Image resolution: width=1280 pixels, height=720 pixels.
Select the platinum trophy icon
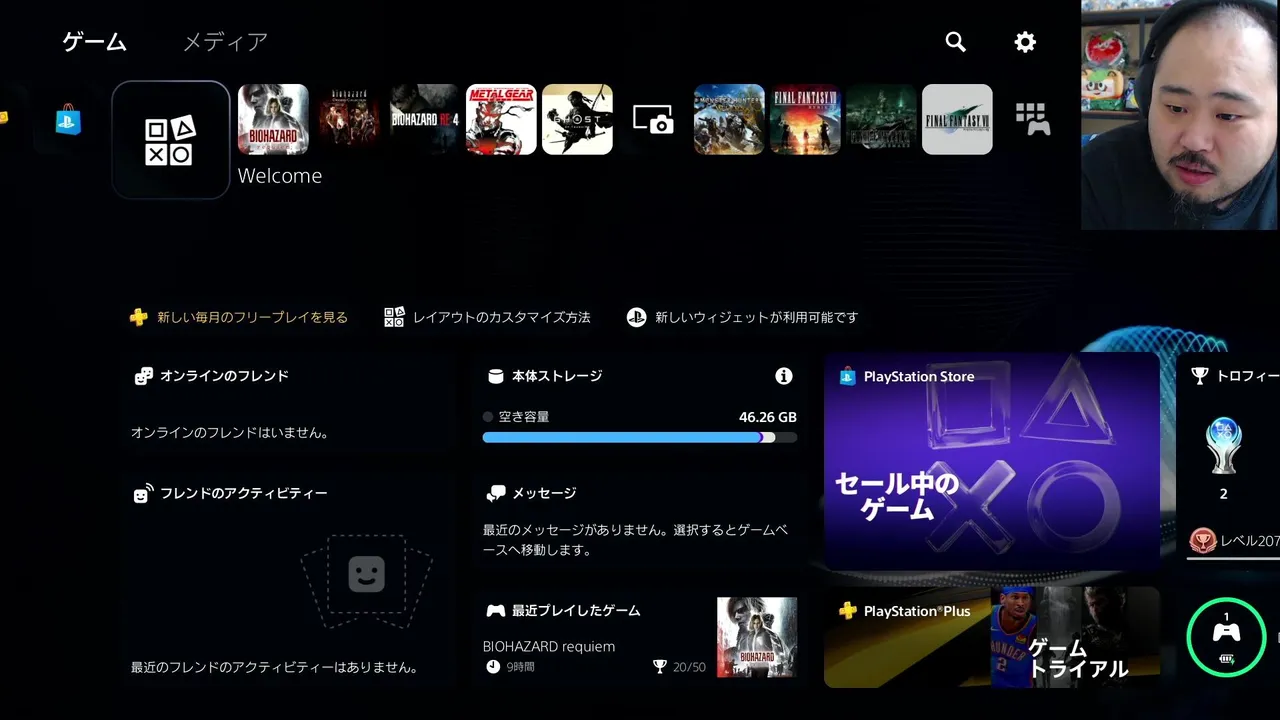[x=1223, y=446]
